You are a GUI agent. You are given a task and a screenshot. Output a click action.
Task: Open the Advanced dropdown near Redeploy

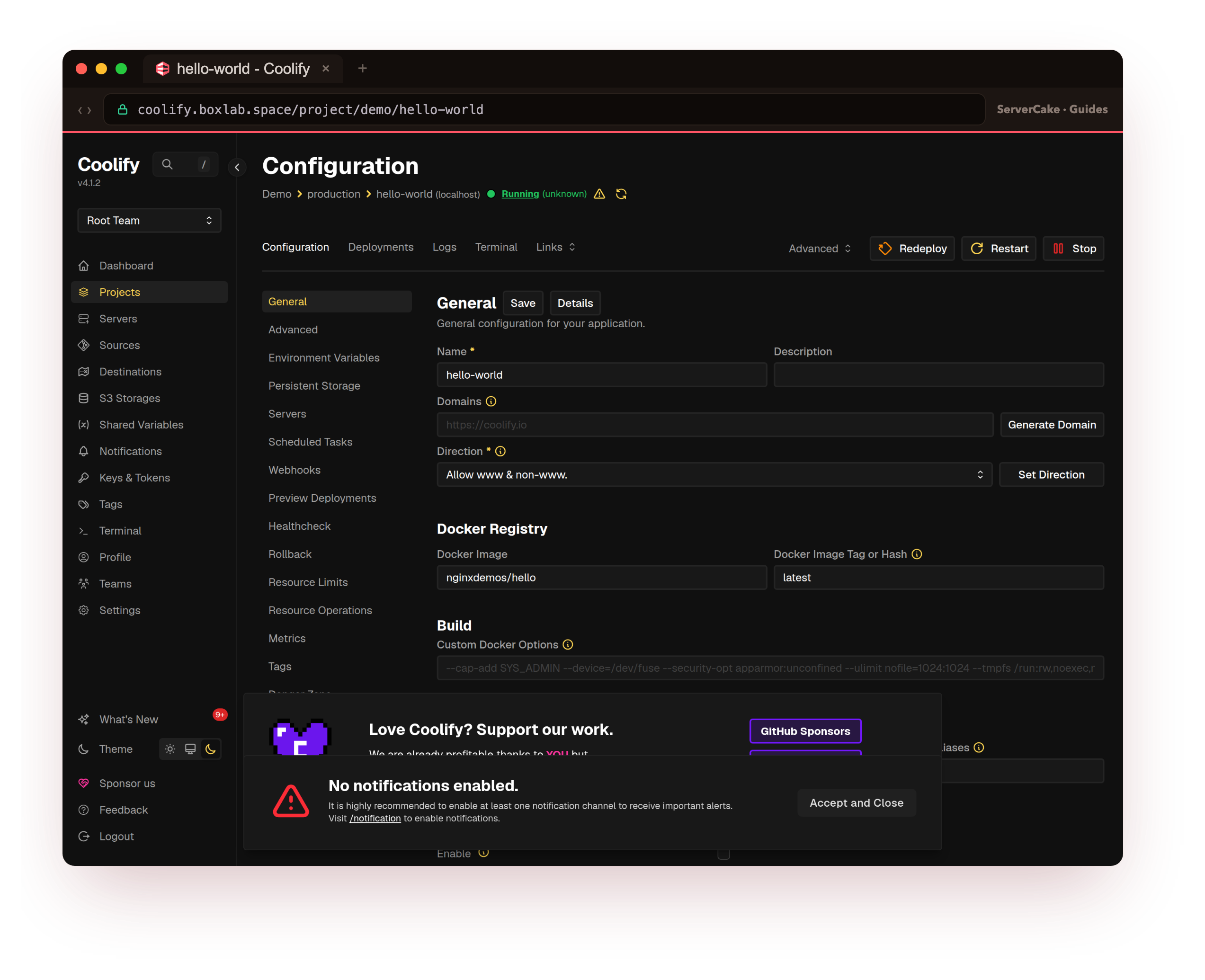coord(820,249)
